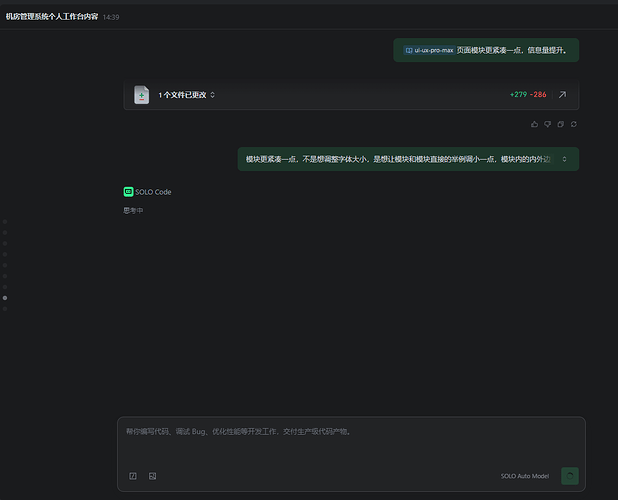
Task: Open changed files with the arrow icon
Action: pos(562,95)
